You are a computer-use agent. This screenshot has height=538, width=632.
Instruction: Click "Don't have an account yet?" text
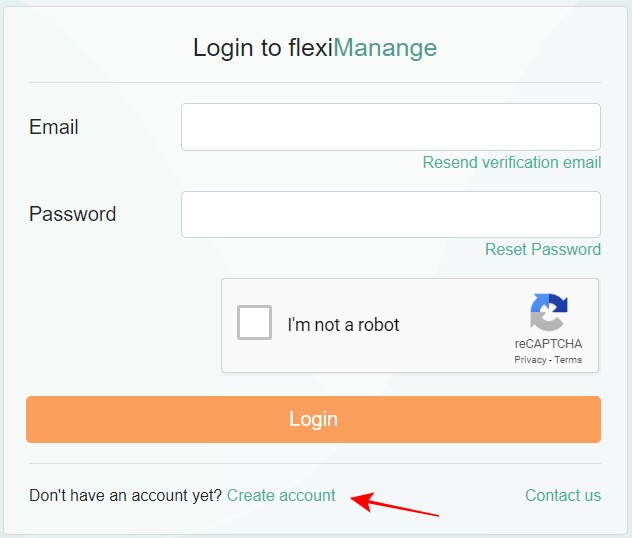(125, 495)
